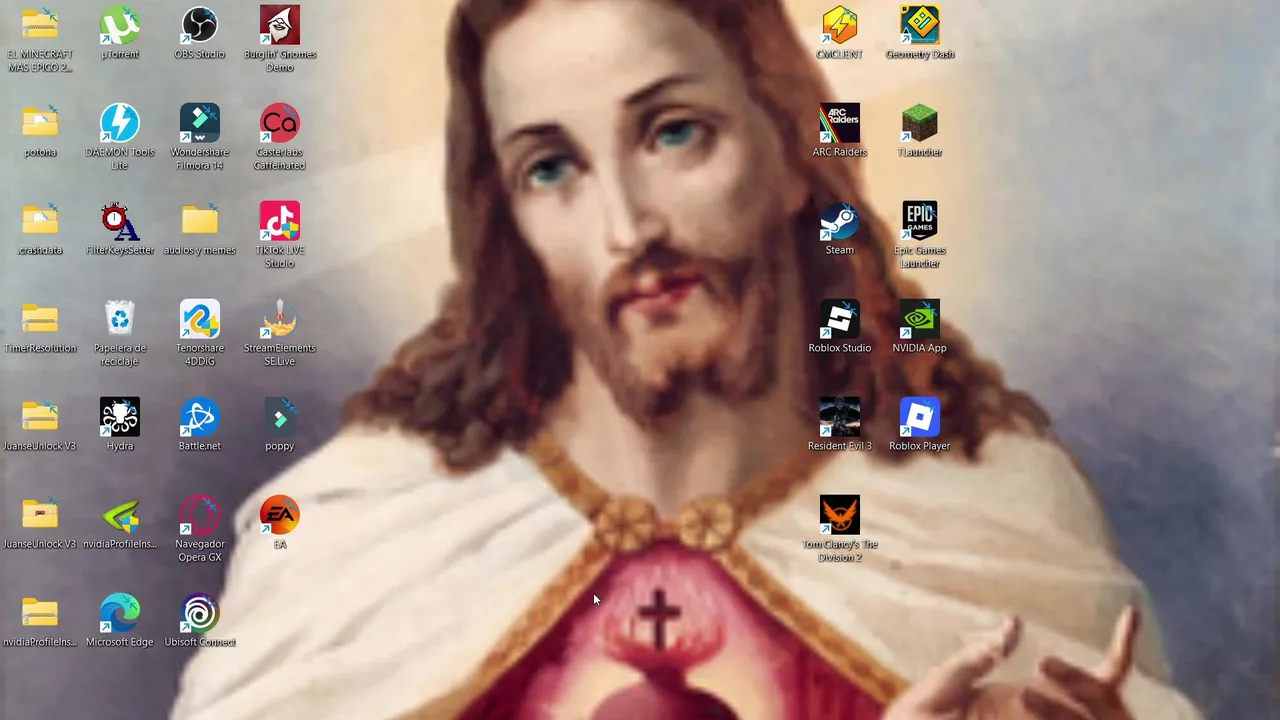The image size is (1280, 720).
Task: Launch the Geometry Dash shortcut
Action: coord(920,26)
